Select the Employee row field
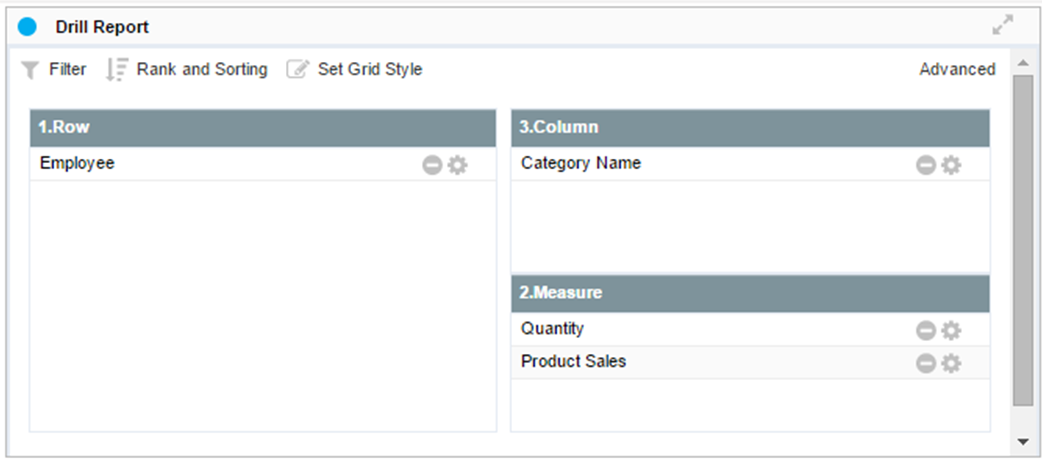Image resolution: width=1042 pixels, height=464 pixels. click(77, 164)
